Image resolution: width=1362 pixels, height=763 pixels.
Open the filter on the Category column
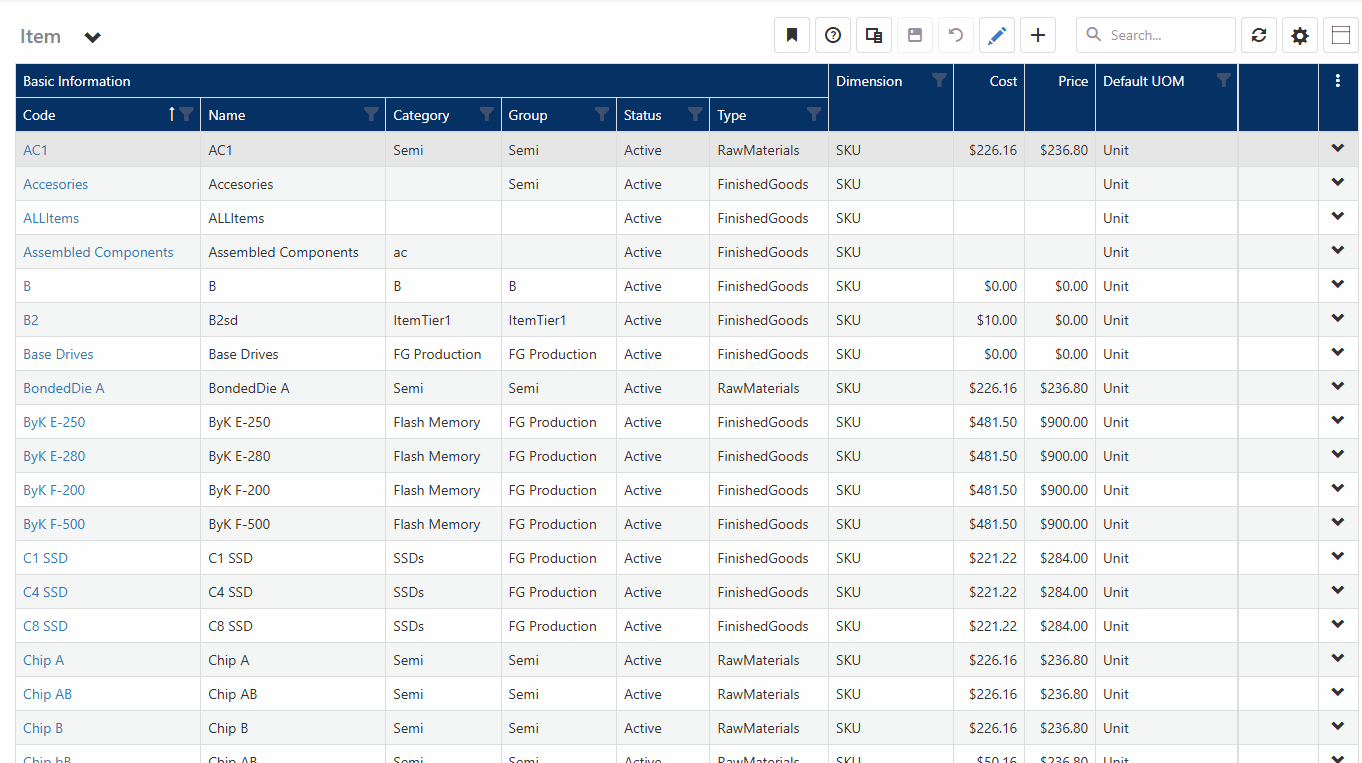click(x=486, y=114)
